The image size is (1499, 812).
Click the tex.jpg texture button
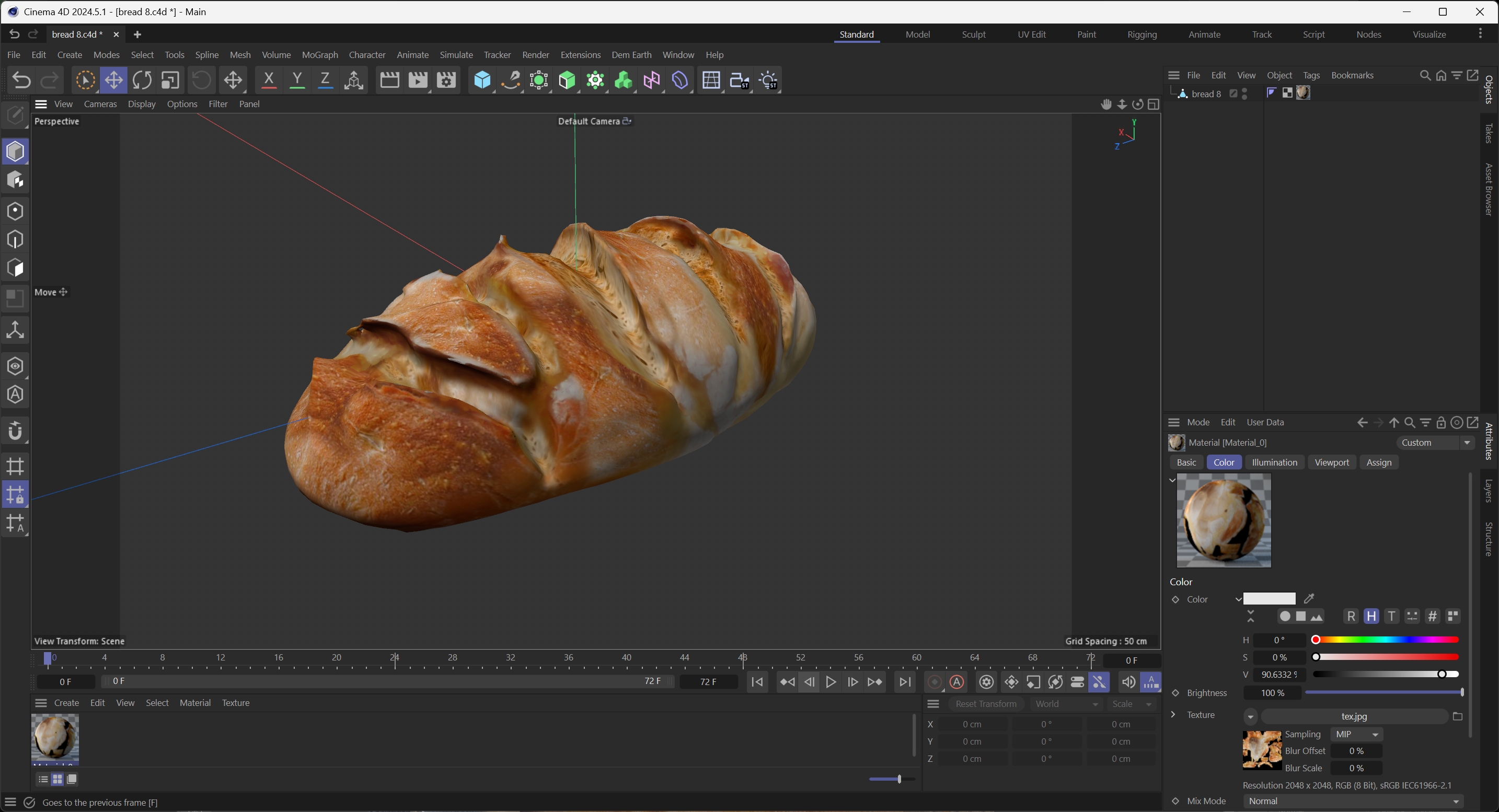click(x=1354, y=716)
